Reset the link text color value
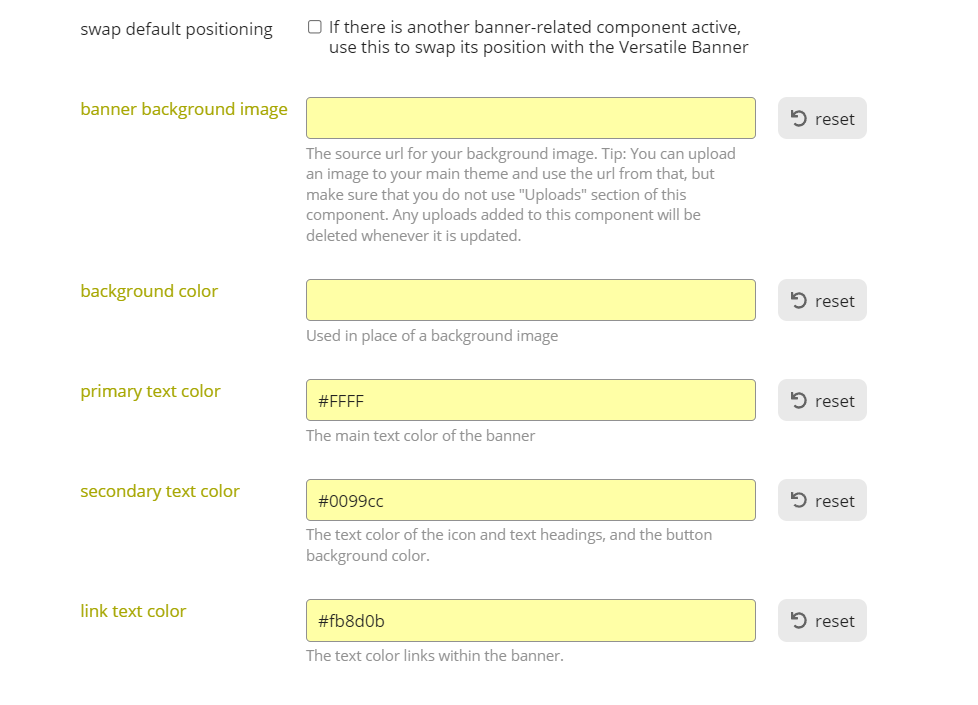The image size is (978, 705). 822,621
